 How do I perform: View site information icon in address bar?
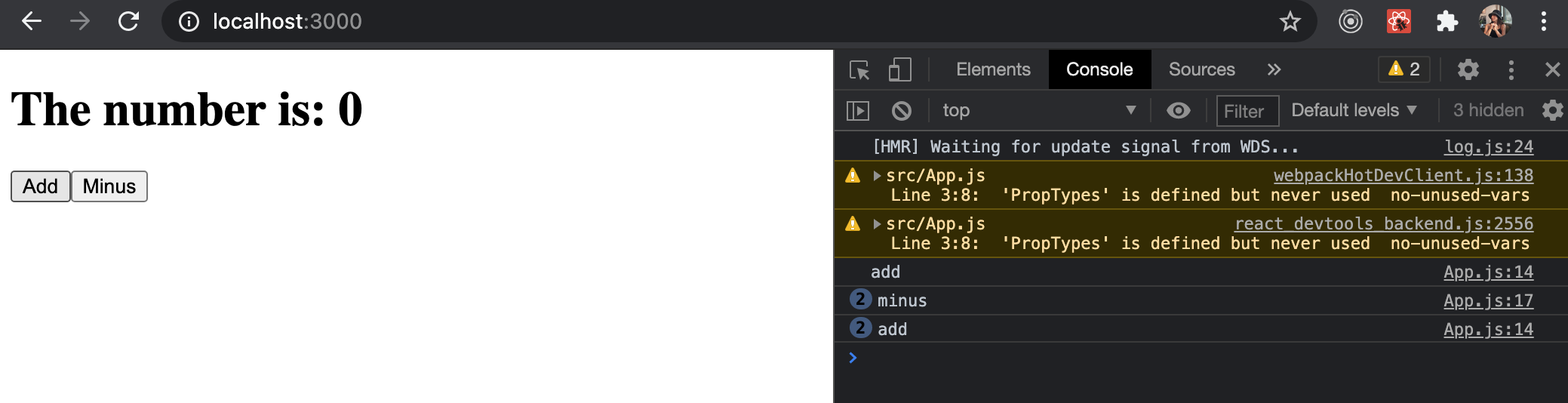coord(189,22)
